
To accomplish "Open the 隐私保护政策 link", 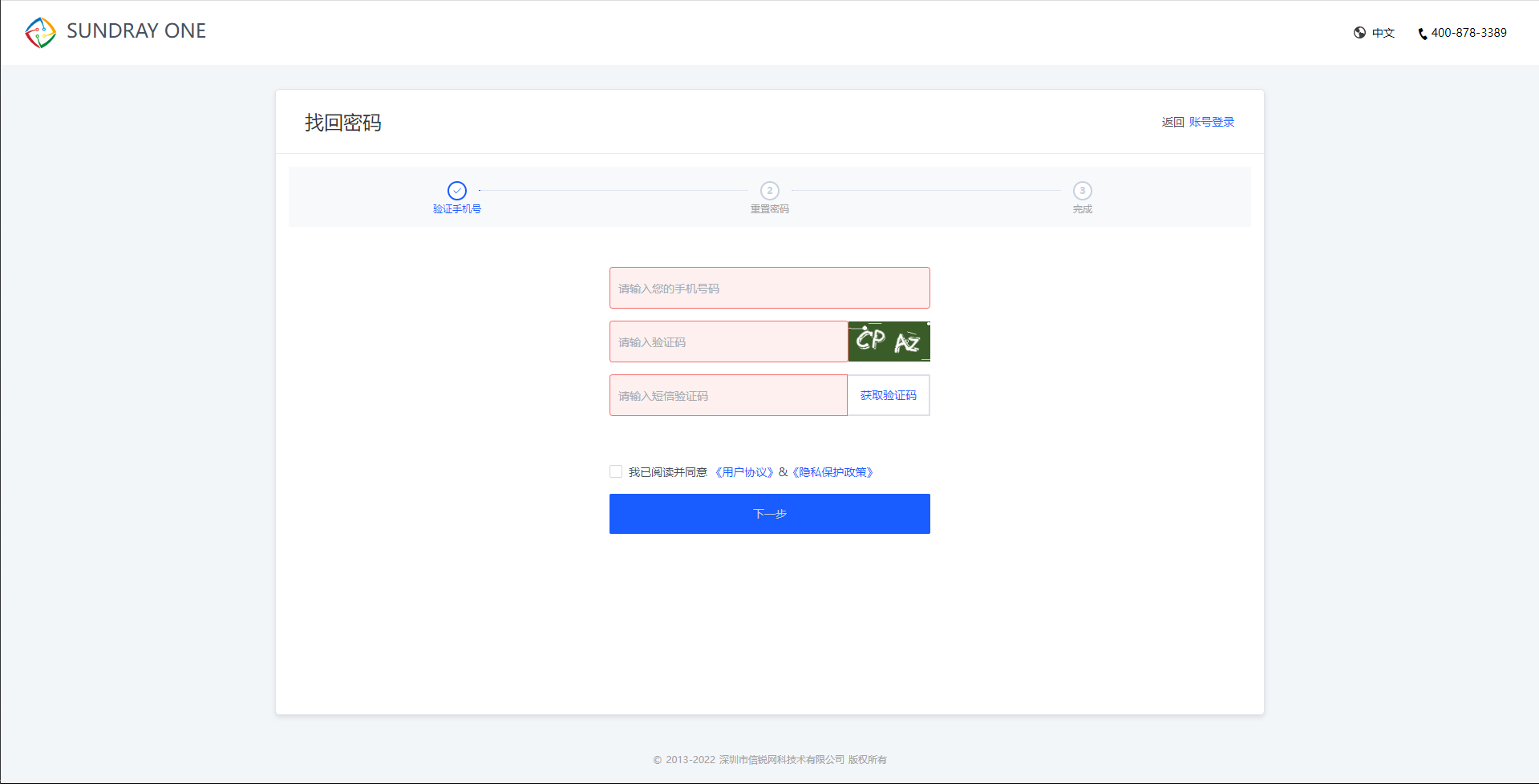I will click(x=832, y=472).
